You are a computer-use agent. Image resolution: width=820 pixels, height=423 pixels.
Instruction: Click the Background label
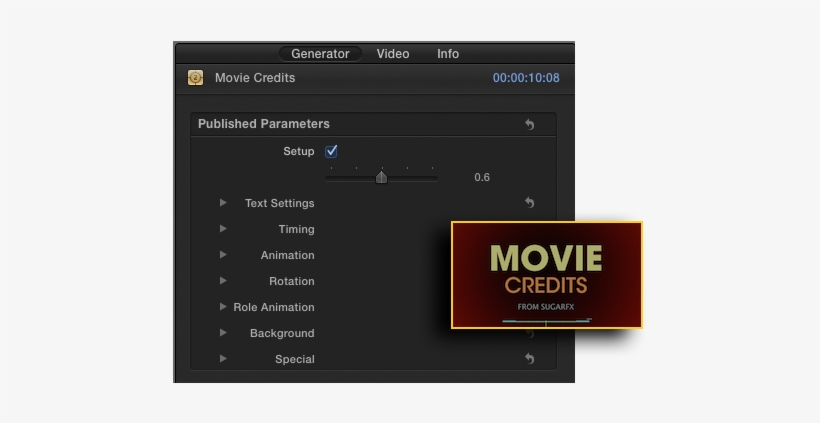click(x=282, y=334)
